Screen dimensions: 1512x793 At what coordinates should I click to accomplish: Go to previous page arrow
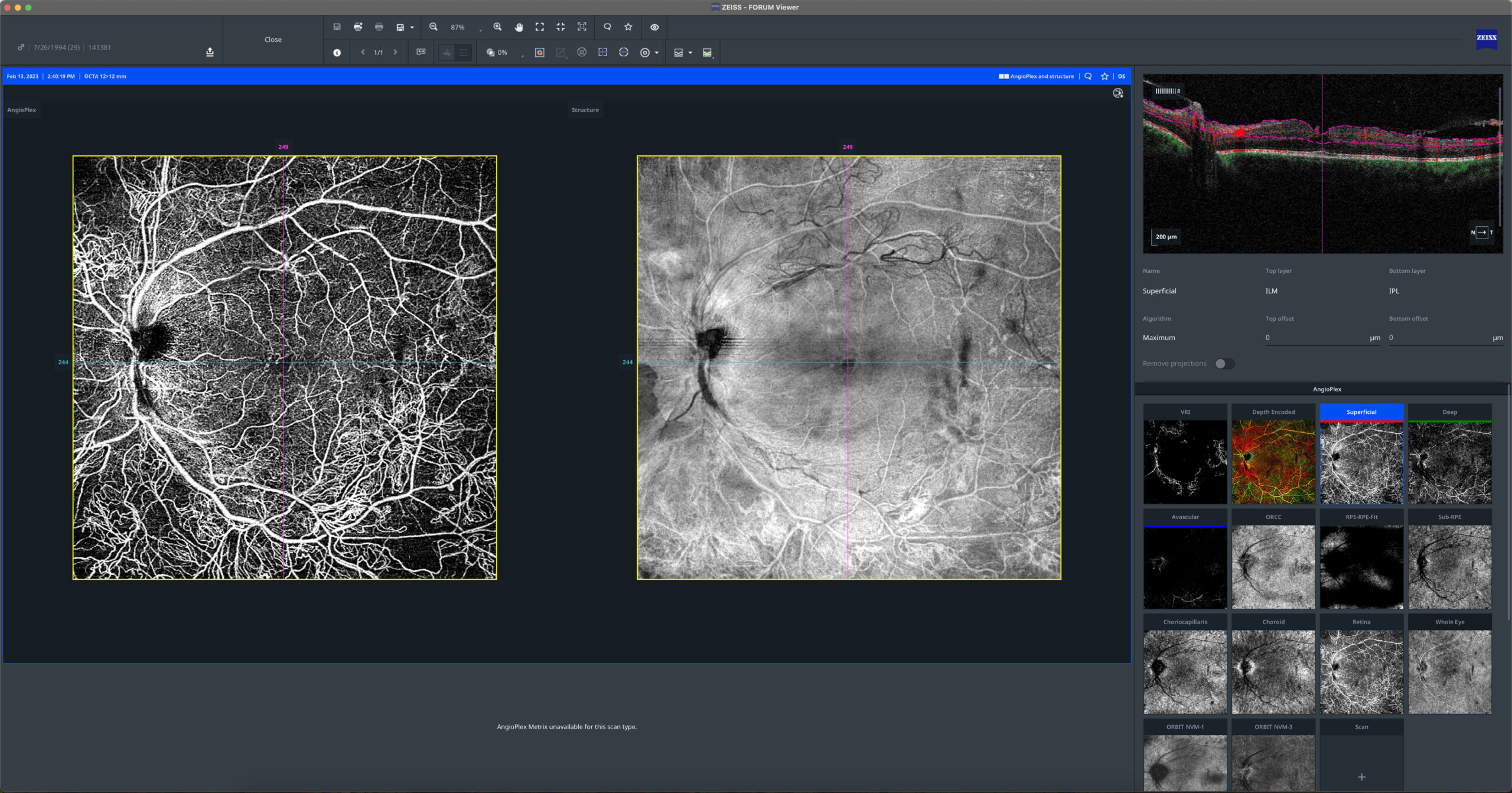click(363, 53)
